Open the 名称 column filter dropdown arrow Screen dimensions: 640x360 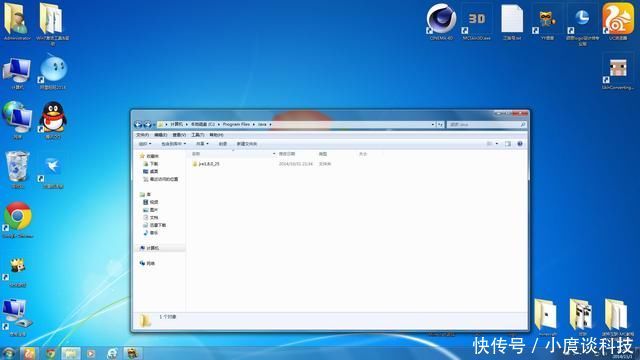(x=274, y=154)
